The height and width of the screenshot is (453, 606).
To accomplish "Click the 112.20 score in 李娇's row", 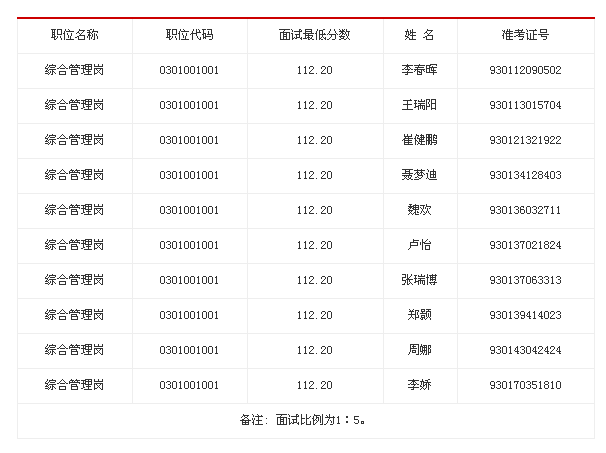I will pos(315,385).
